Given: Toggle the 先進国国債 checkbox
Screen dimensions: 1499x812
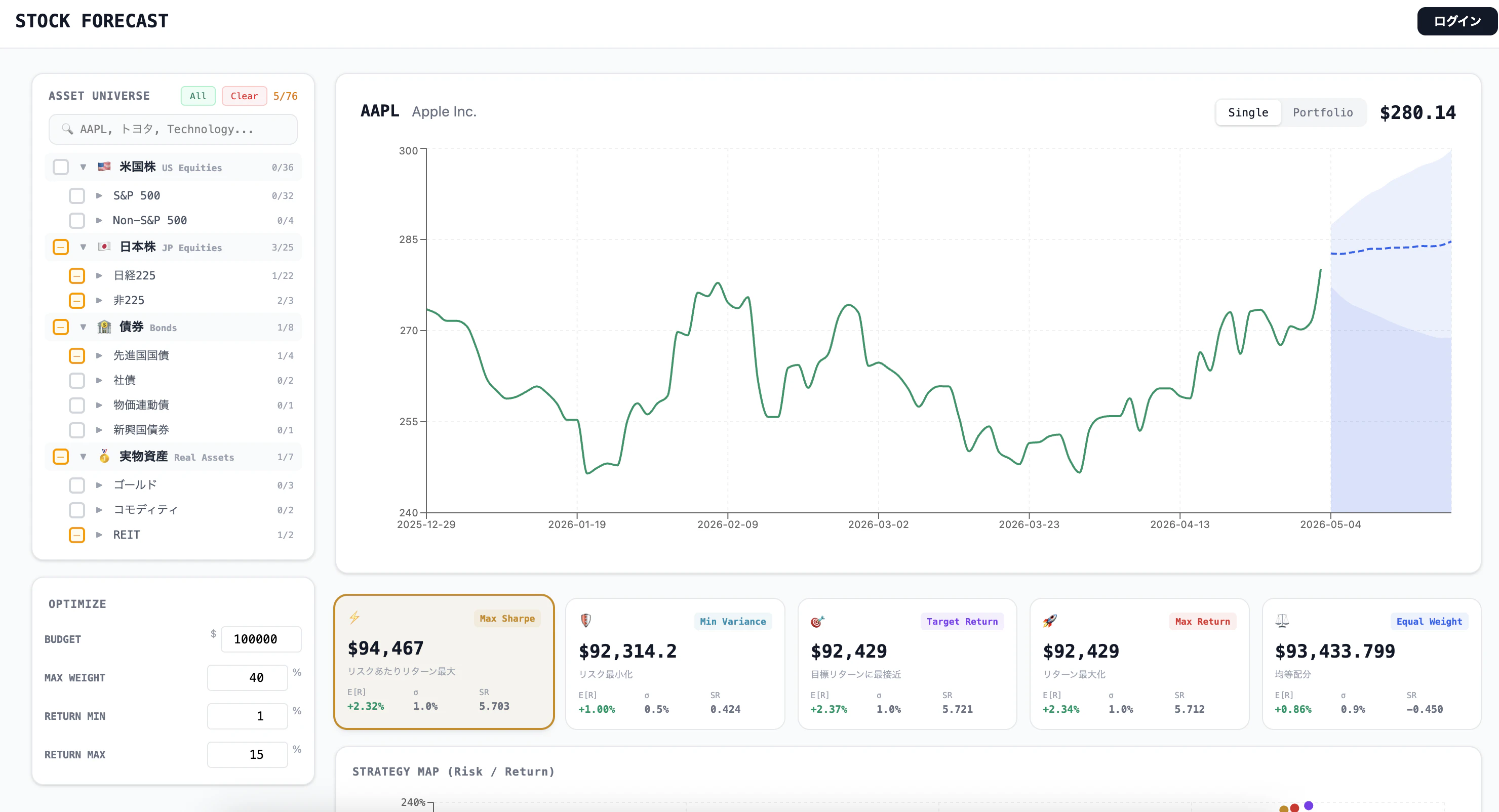Looking at the screenshot, I should click(x=77, y=355).
